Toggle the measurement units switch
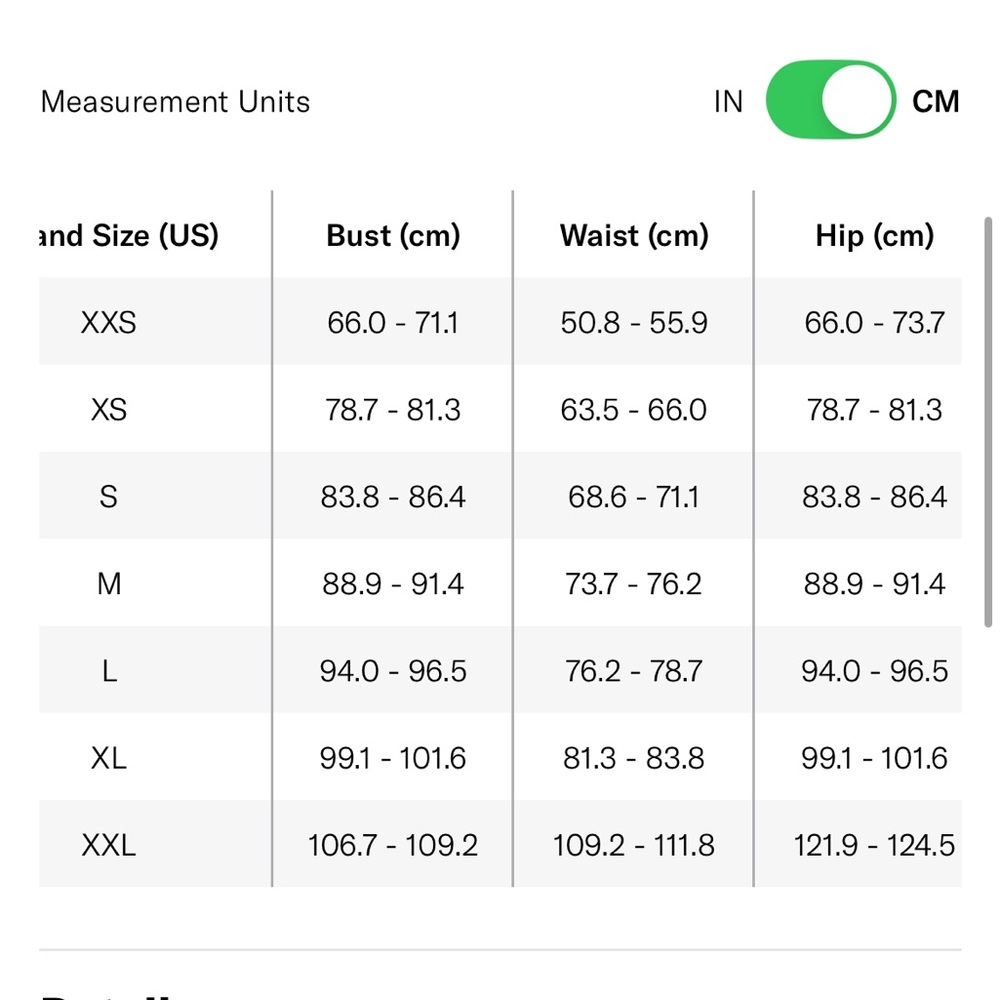The height and width of the screenshot is (1000, 1000). (830, 100)
